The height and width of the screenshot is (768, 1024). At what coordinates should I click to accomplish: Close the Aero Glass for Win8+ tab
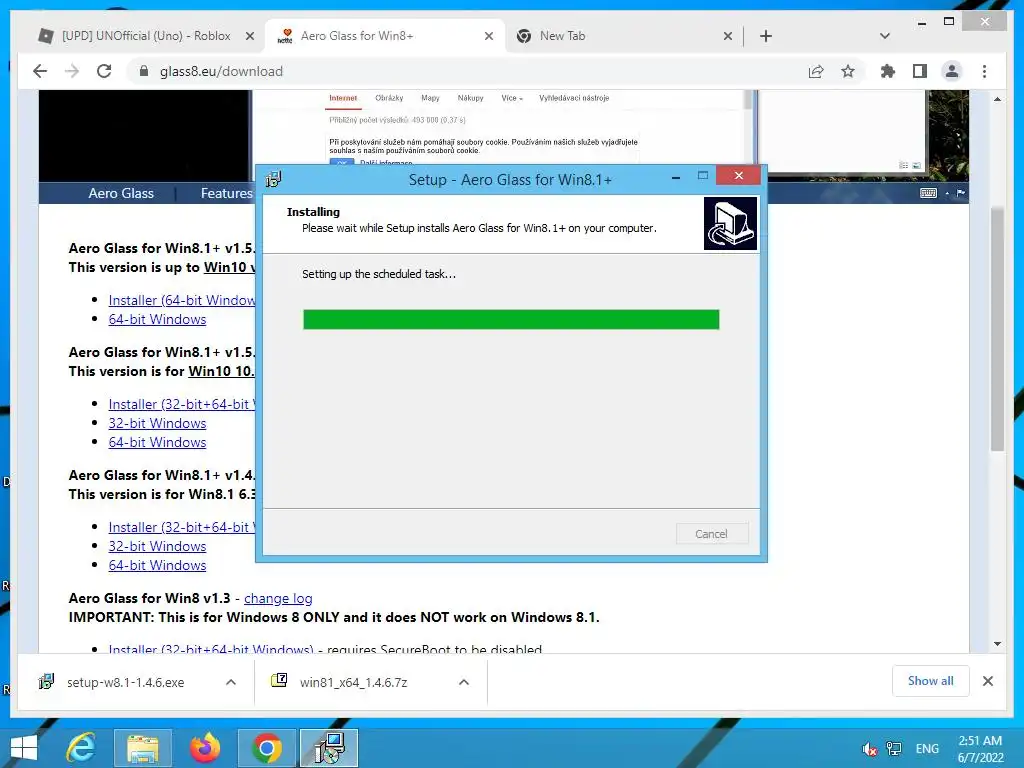(x=488, y=36)
